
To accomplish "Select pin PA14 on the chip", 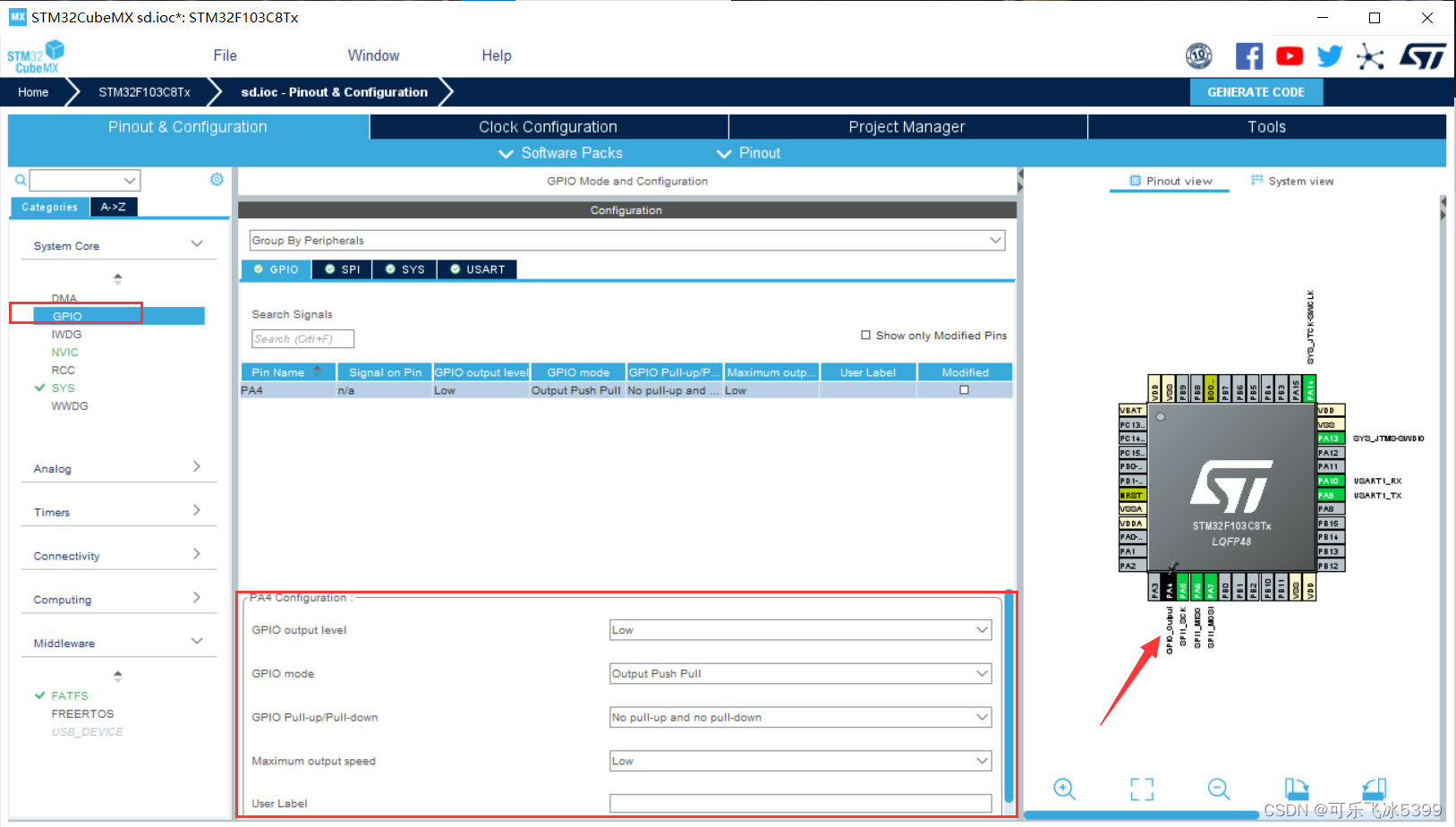I will pyautogui.click(x=1310, y=389).
